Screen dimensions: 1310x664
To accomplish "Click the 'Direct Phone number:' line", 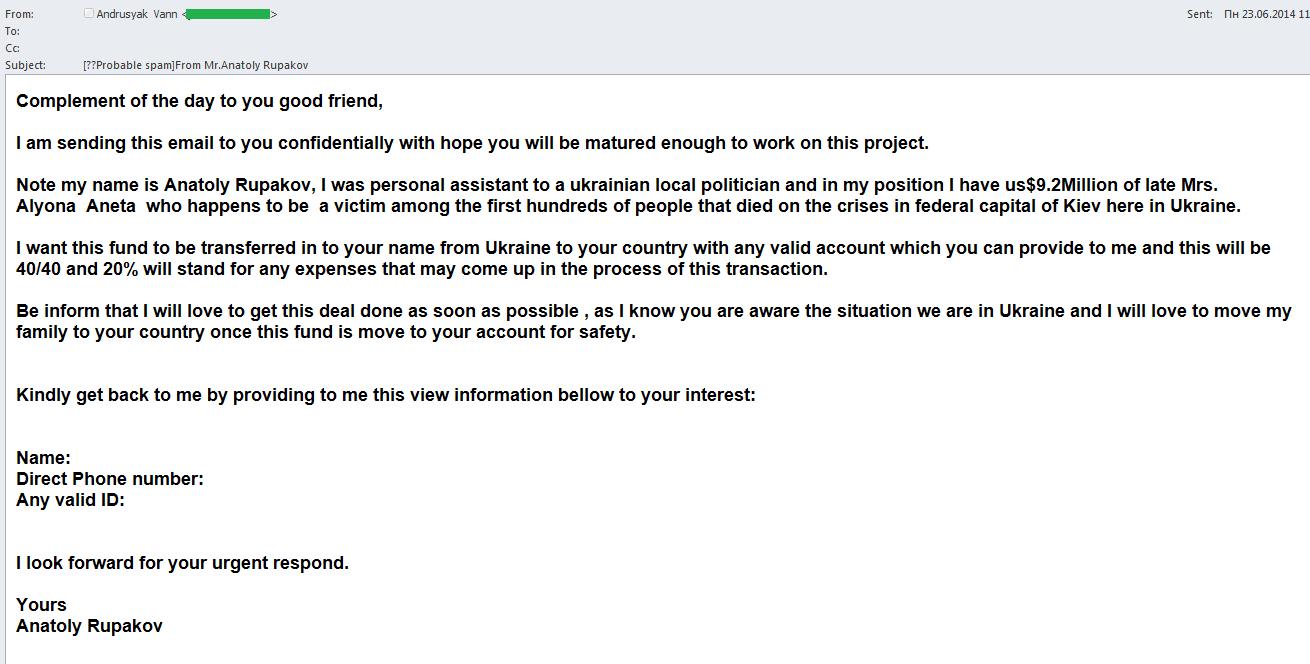I will 110,479.
